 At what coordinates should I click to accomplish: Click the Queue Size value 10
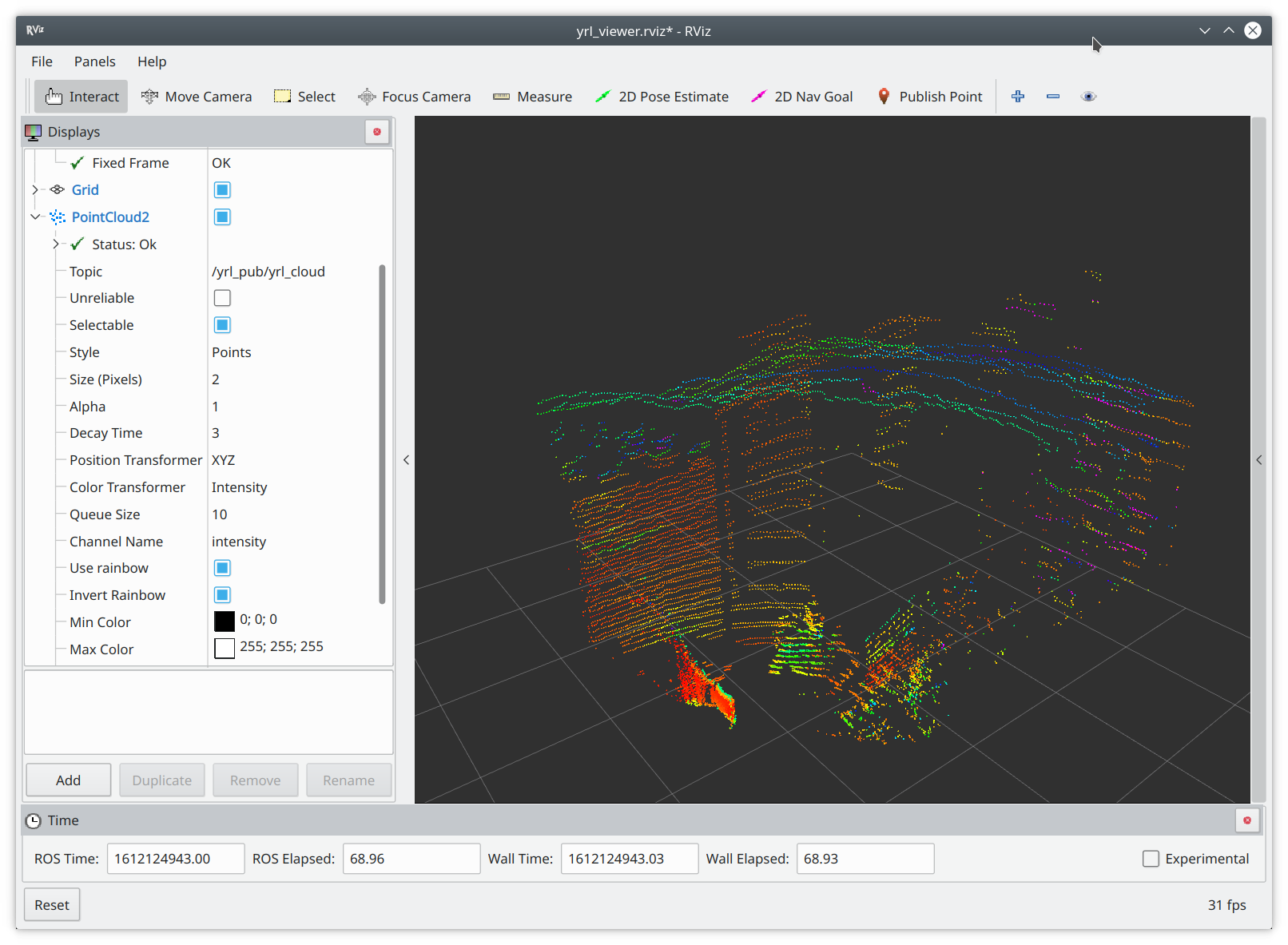click(220, 514)
